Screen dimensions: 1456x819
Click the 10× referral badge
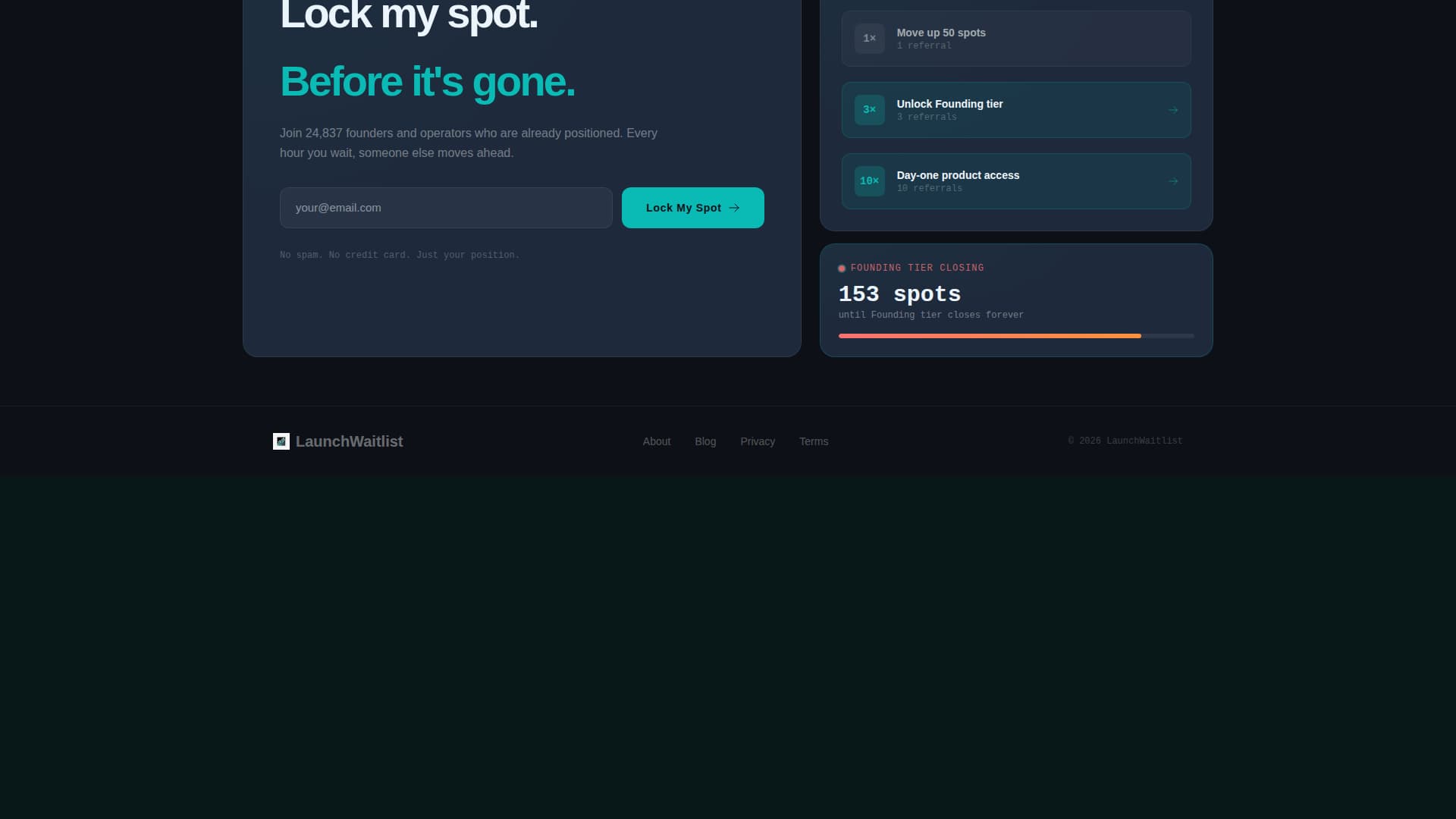[x=869, y=181]
